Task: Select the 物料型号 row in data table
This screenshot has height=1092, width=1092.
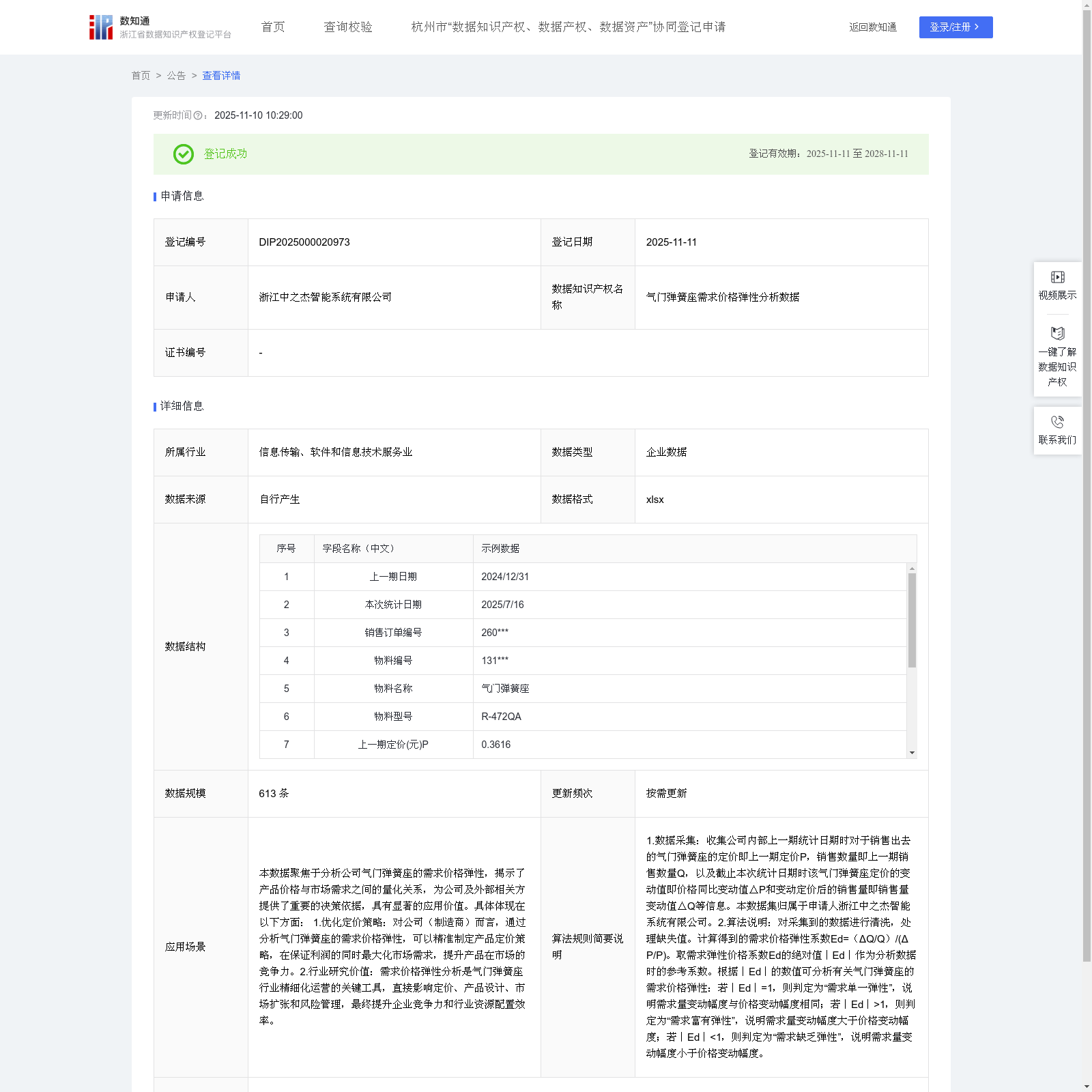Action: tap(393, 717)
